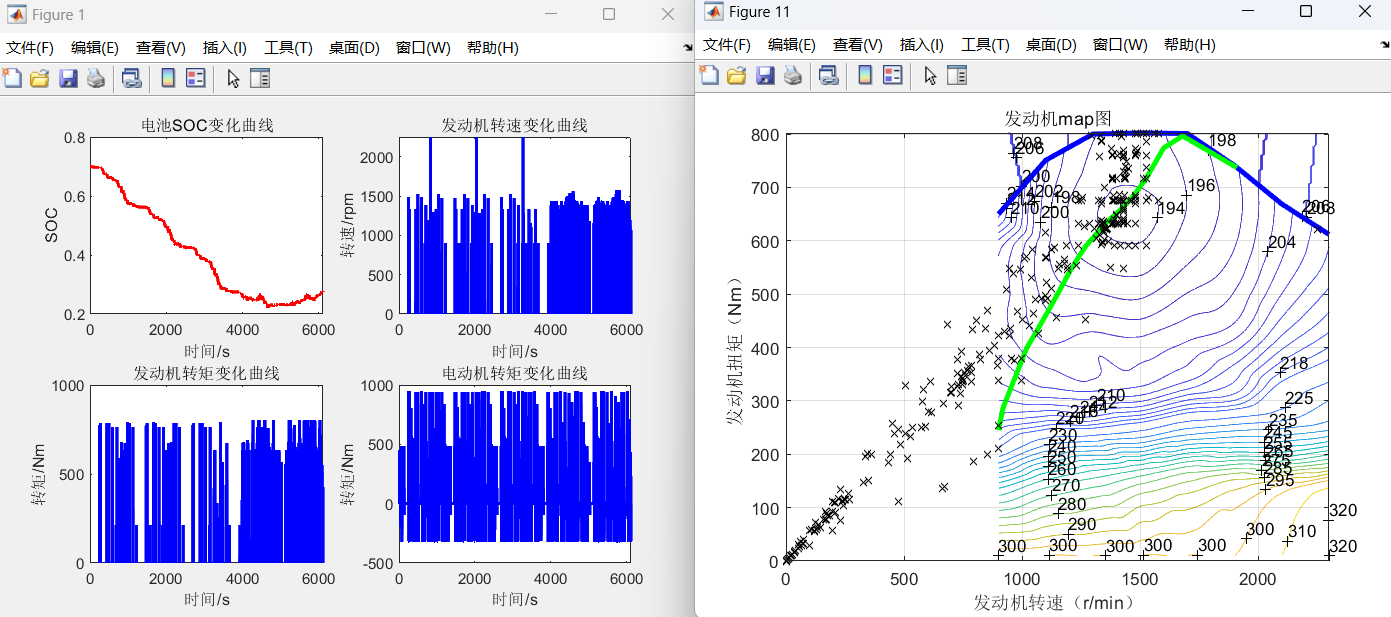The height and width of the screenshot is (617, 1391).
Task: Click Open File folder icon in Figure 1
Action: 39,78
